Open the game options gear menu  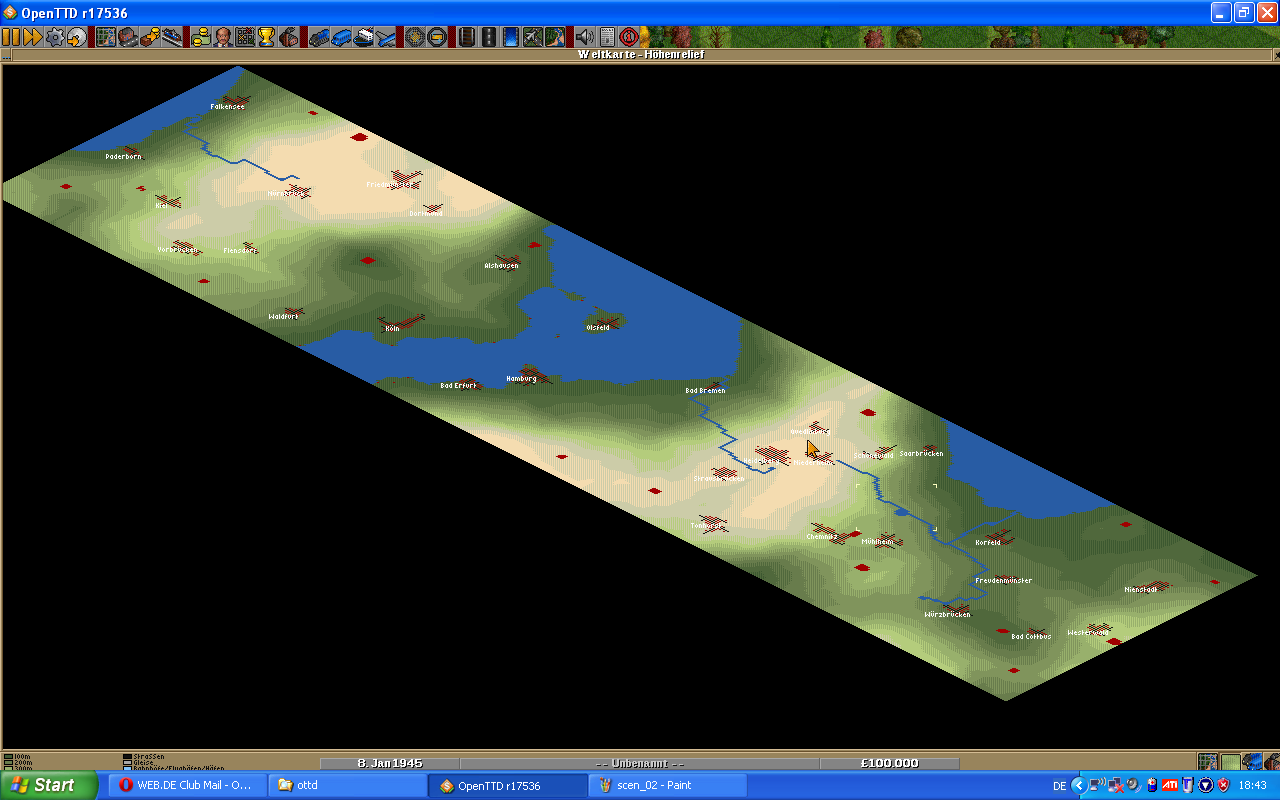pyautogui.click(x=54, y=37)
